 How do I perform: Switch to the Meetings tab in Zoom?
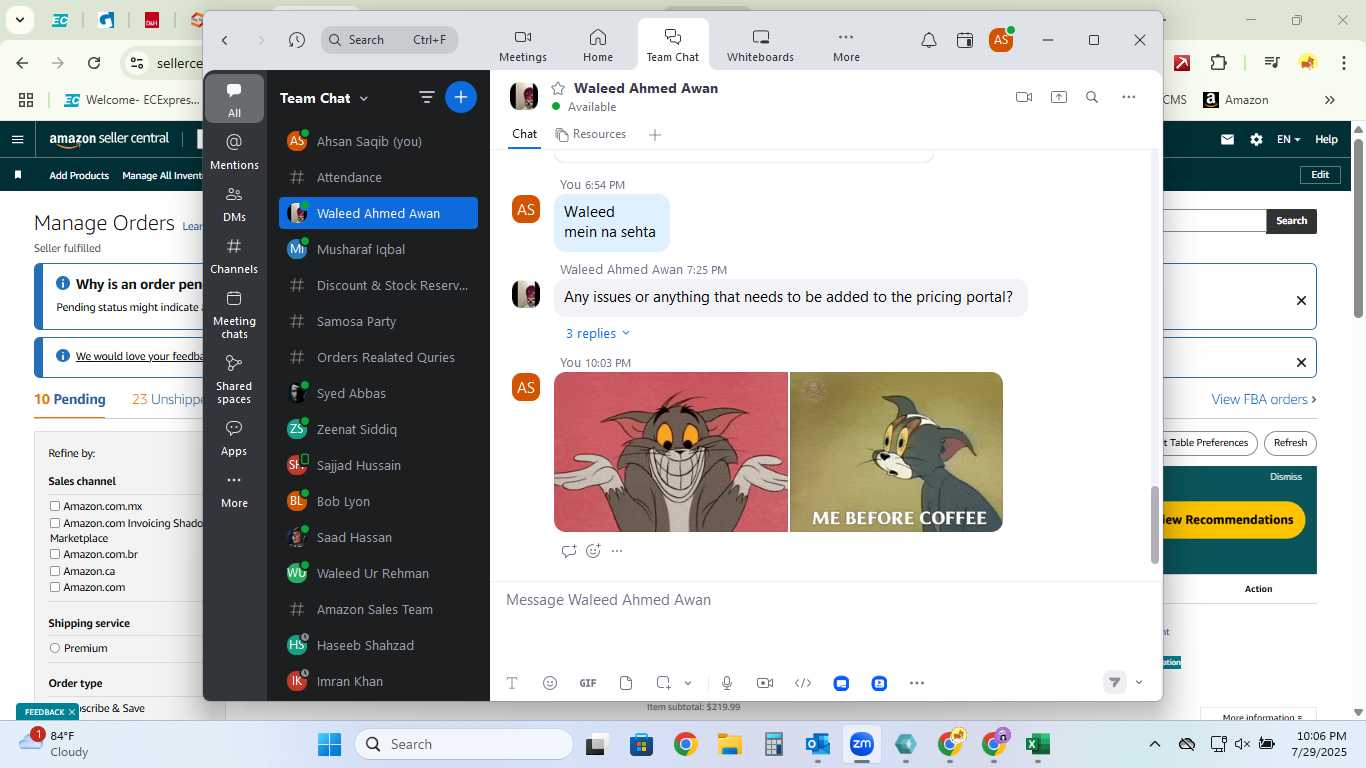(523, 46)
